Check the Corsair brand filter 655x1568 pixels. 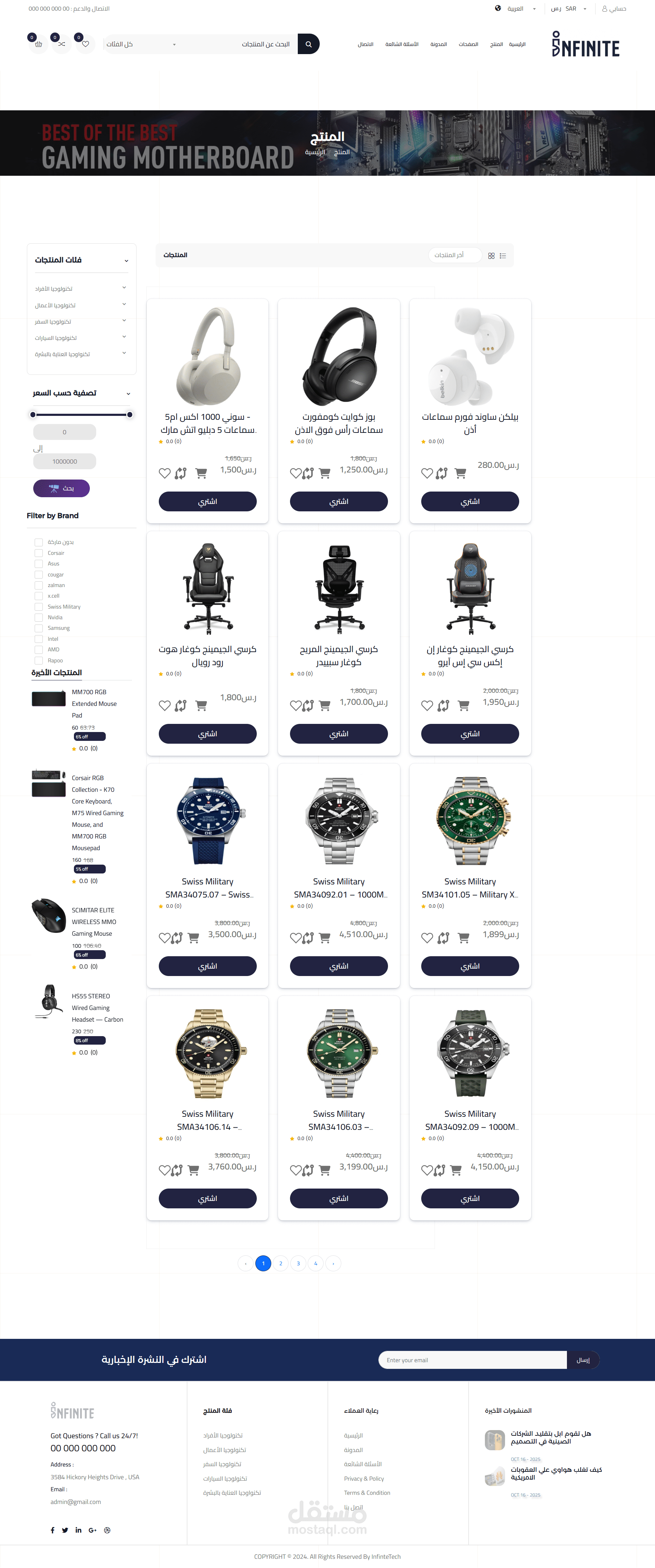(38, 553)
